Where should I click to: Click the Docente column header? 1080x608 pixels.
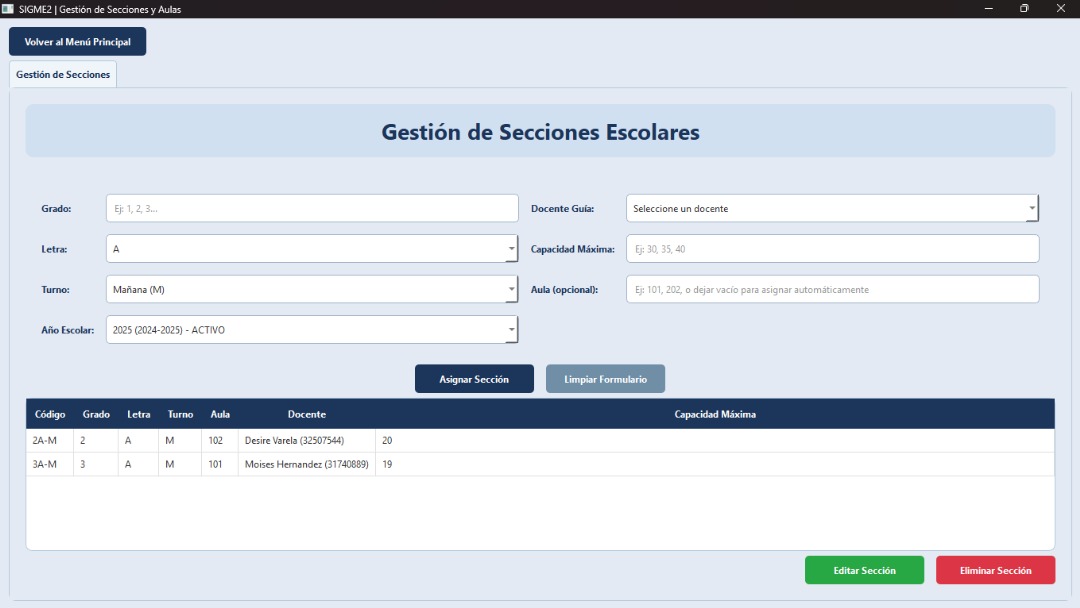coord(306,414)
